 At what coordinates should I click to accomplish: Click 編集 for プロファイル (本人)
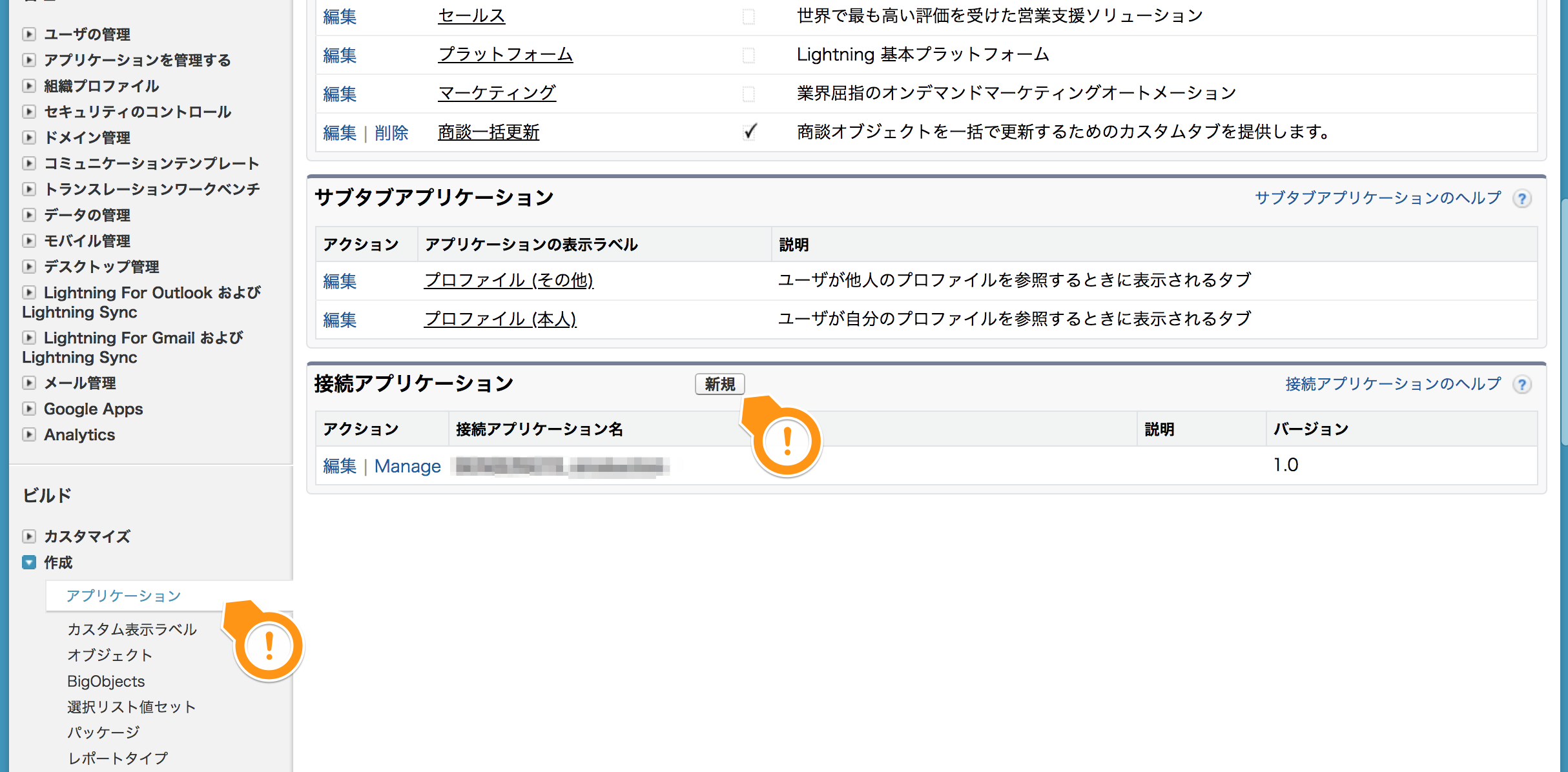point(340,320)
